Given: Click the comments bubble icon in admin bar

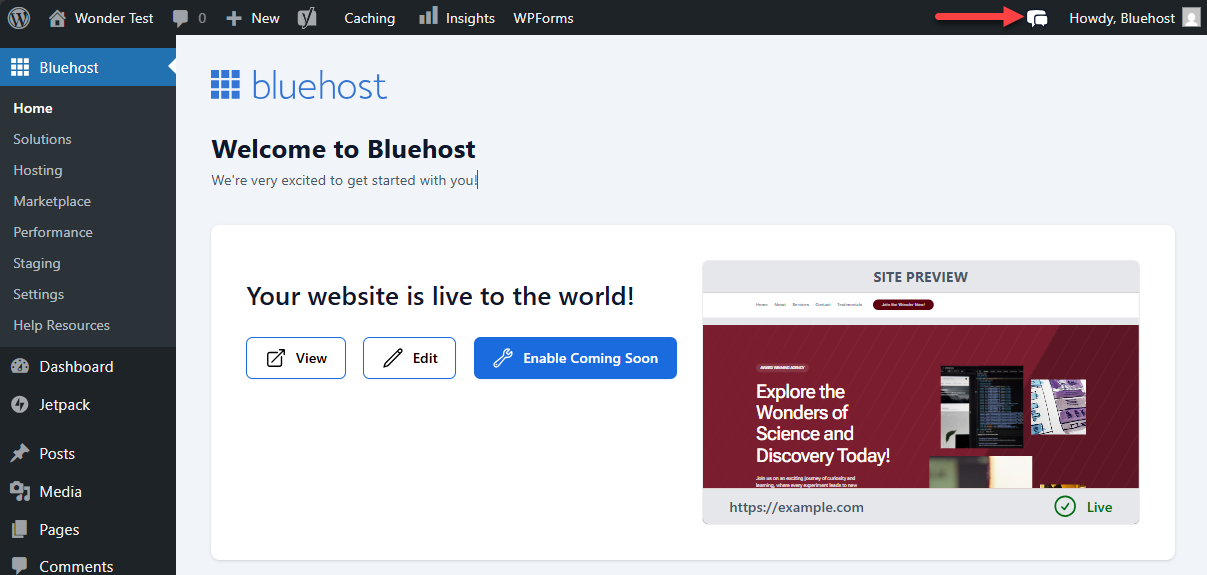Looking at the screenshot, I should 180,18.
